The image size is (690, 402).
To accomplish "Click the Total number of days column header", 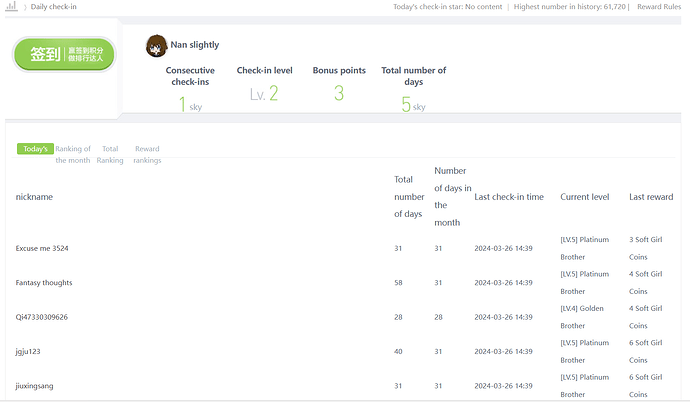I will 409,197.
